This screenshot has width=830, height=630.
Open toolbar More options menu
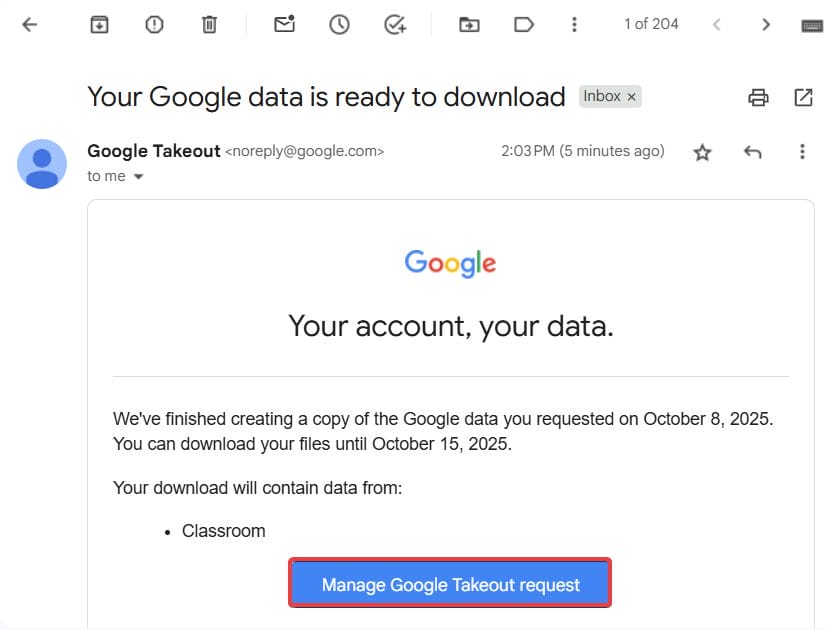coord(574,25)
